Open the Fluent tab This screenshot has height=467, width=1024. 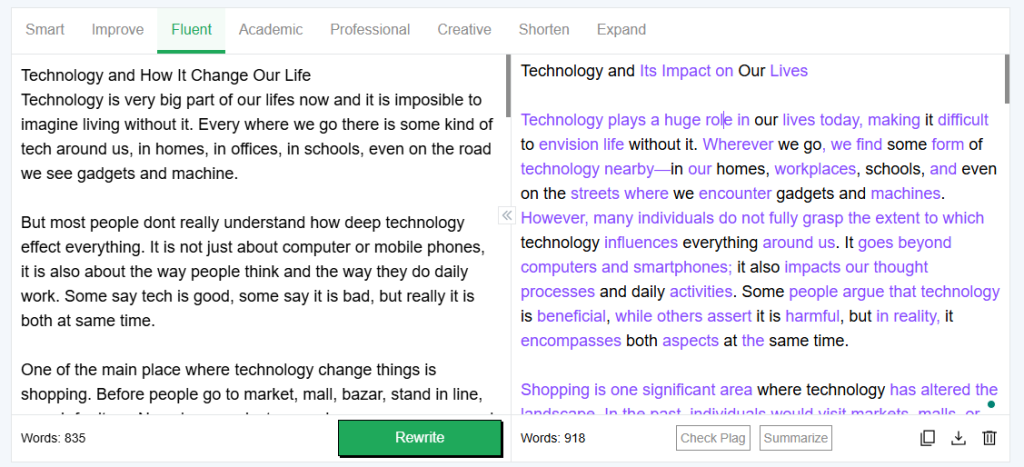click(191, 29)
